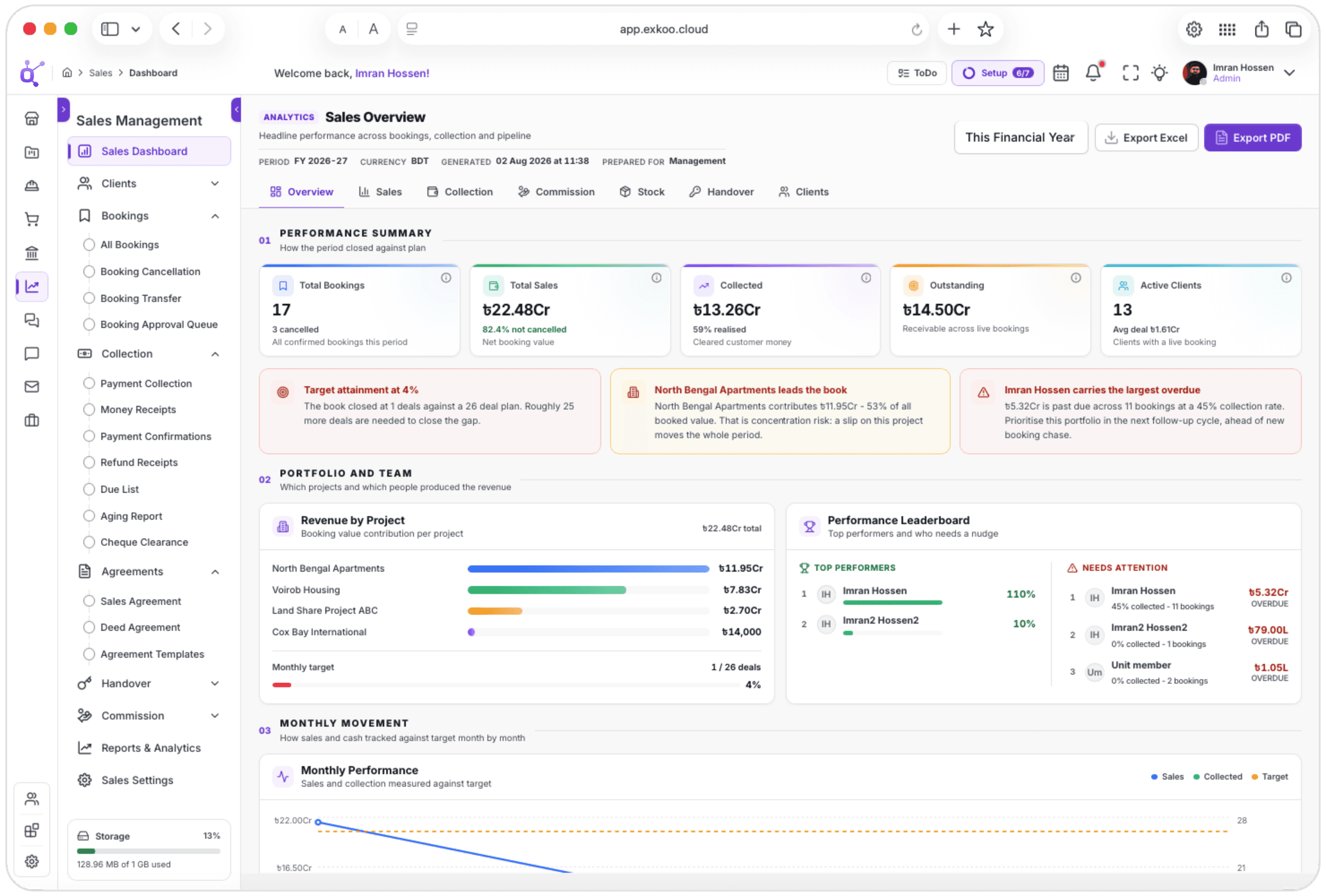Click the browser address bar
The width and height of the screenshot is (1326, 896).
coord(663,29)
